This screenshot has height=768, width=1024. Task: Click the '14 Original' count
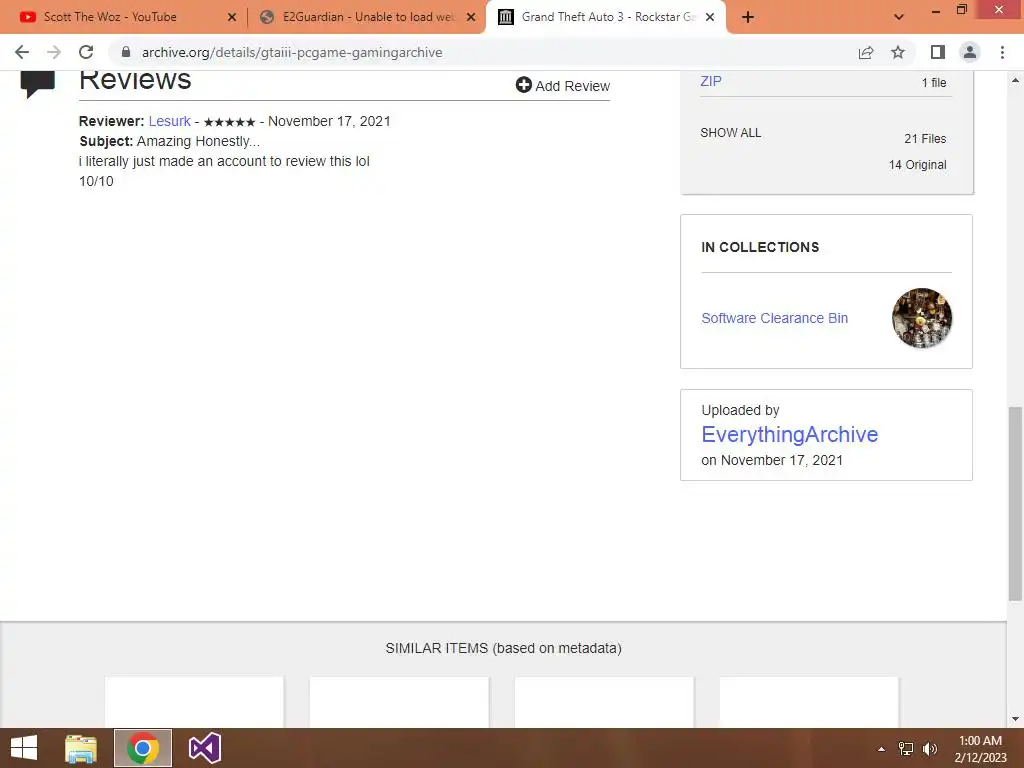[x=918, y=165]
